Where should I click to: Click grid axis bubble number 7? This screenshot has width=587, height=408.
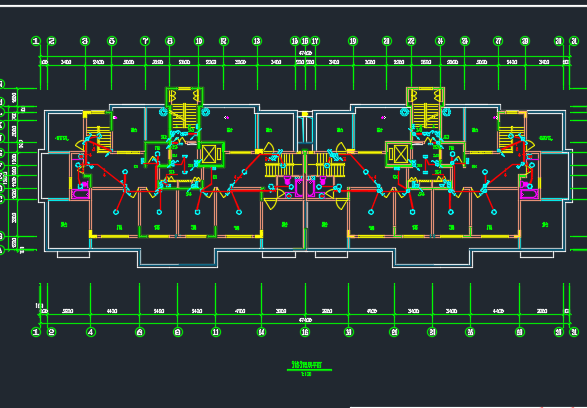[145, 41]
